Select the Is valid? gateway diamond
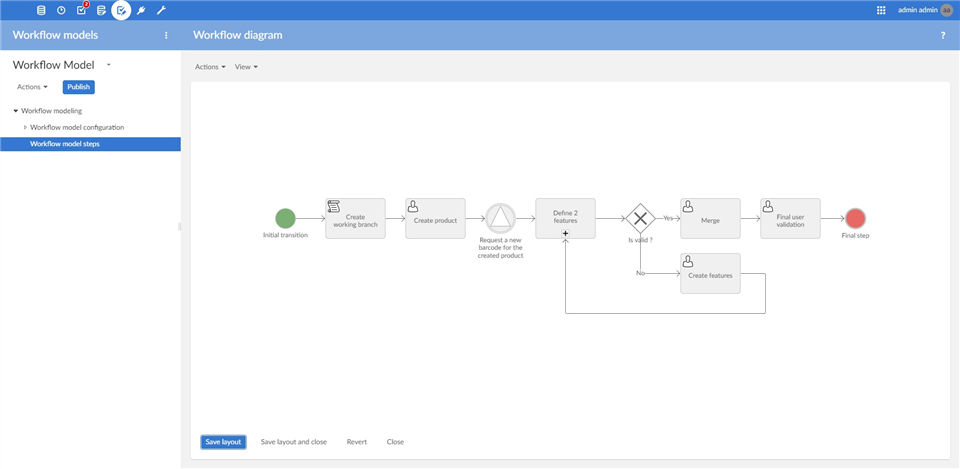Viewport: 960px width, 469px height. pyautogui.click(x=640, y=219)
